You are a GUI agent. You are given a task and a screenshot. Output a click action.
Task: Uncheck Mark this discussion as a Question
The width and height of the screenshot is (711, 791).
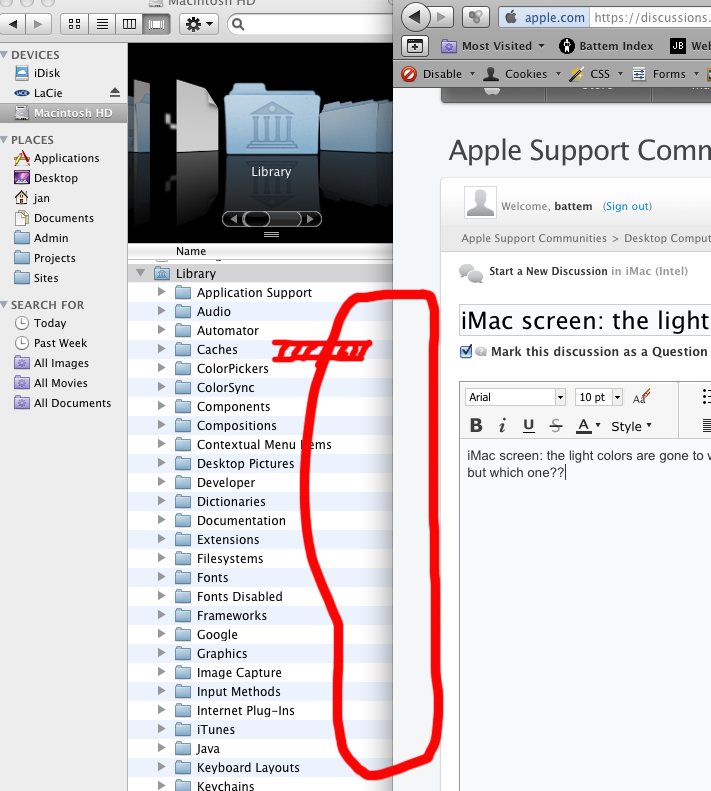466,351
